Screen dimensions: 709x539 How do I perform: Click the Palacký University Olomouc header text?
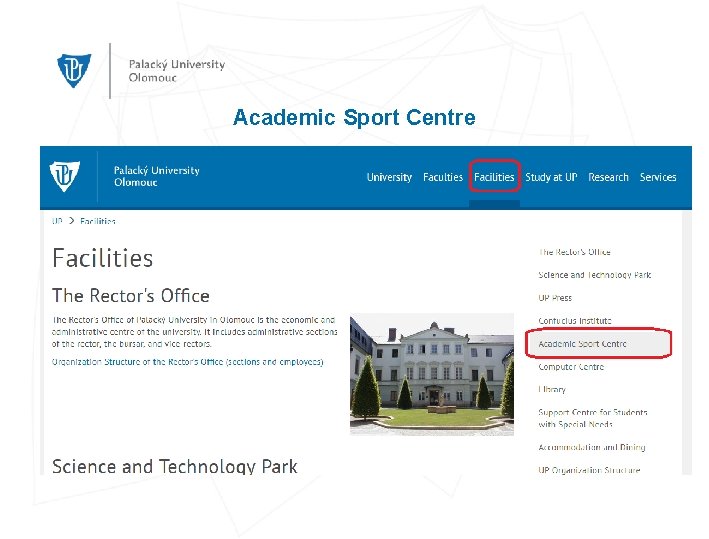pyautogui.click(x=156, y=176)
